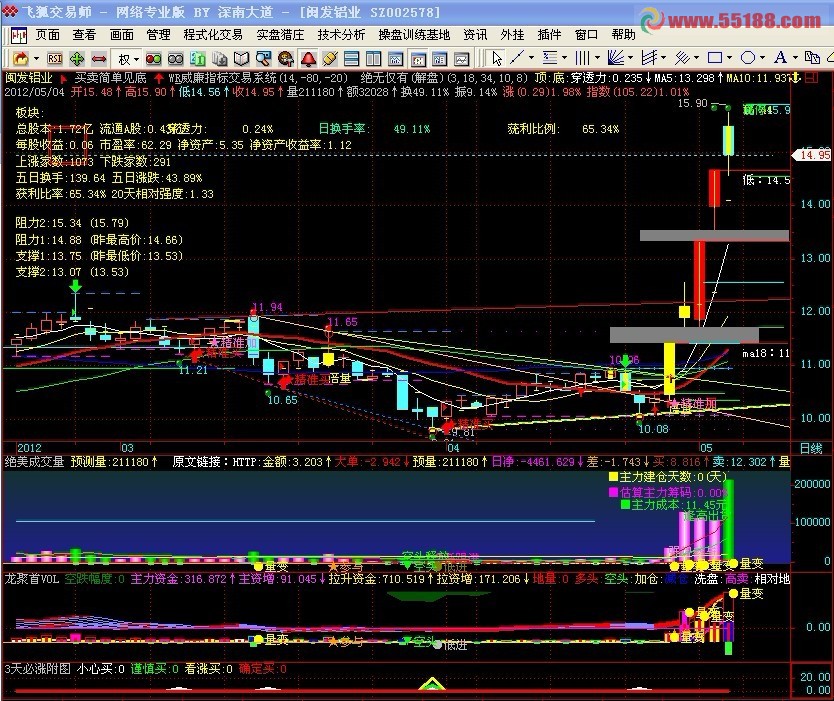Select the 'A' text annotation drawing tool

coord(781,60)
